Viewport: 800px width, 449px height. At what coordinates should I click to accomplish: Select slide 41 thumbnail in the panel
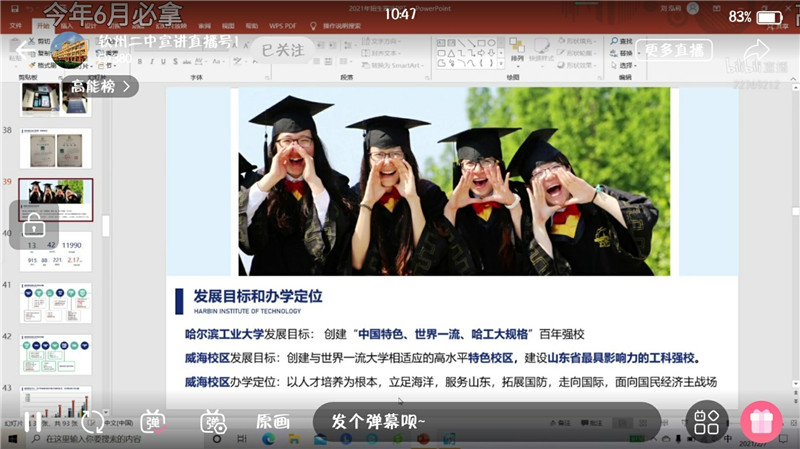(56, 303)
